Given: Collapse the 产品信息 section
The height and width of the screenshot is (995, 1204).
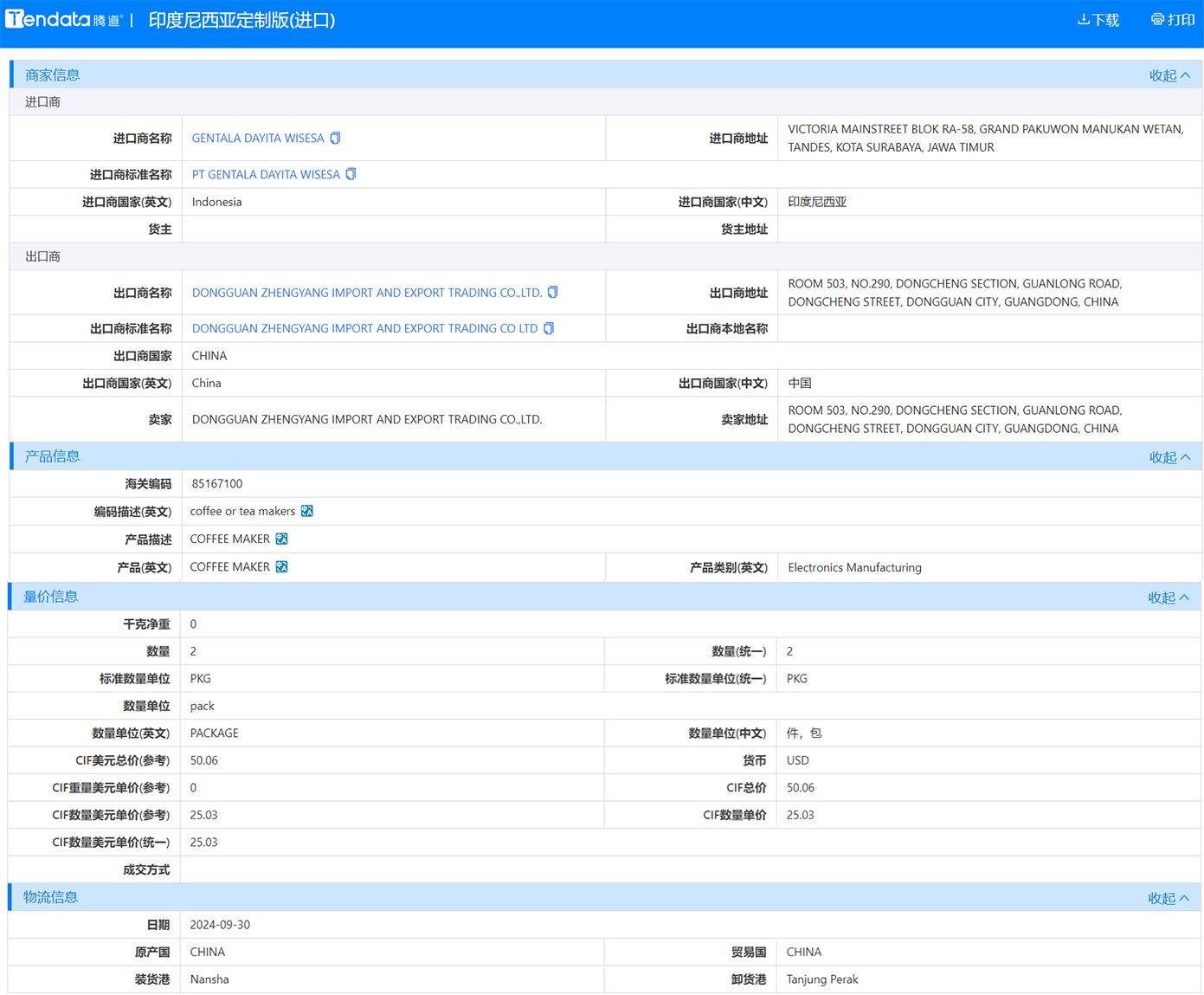Looking at the screenshot, I should tap(1169, 457).
